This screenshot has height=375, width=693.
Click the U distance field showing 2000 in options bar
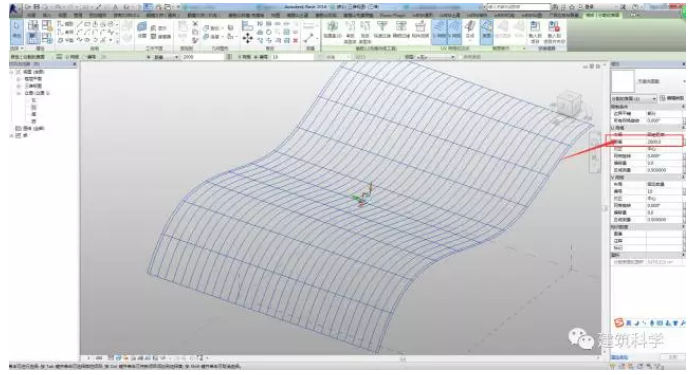(x=202, y=57)
